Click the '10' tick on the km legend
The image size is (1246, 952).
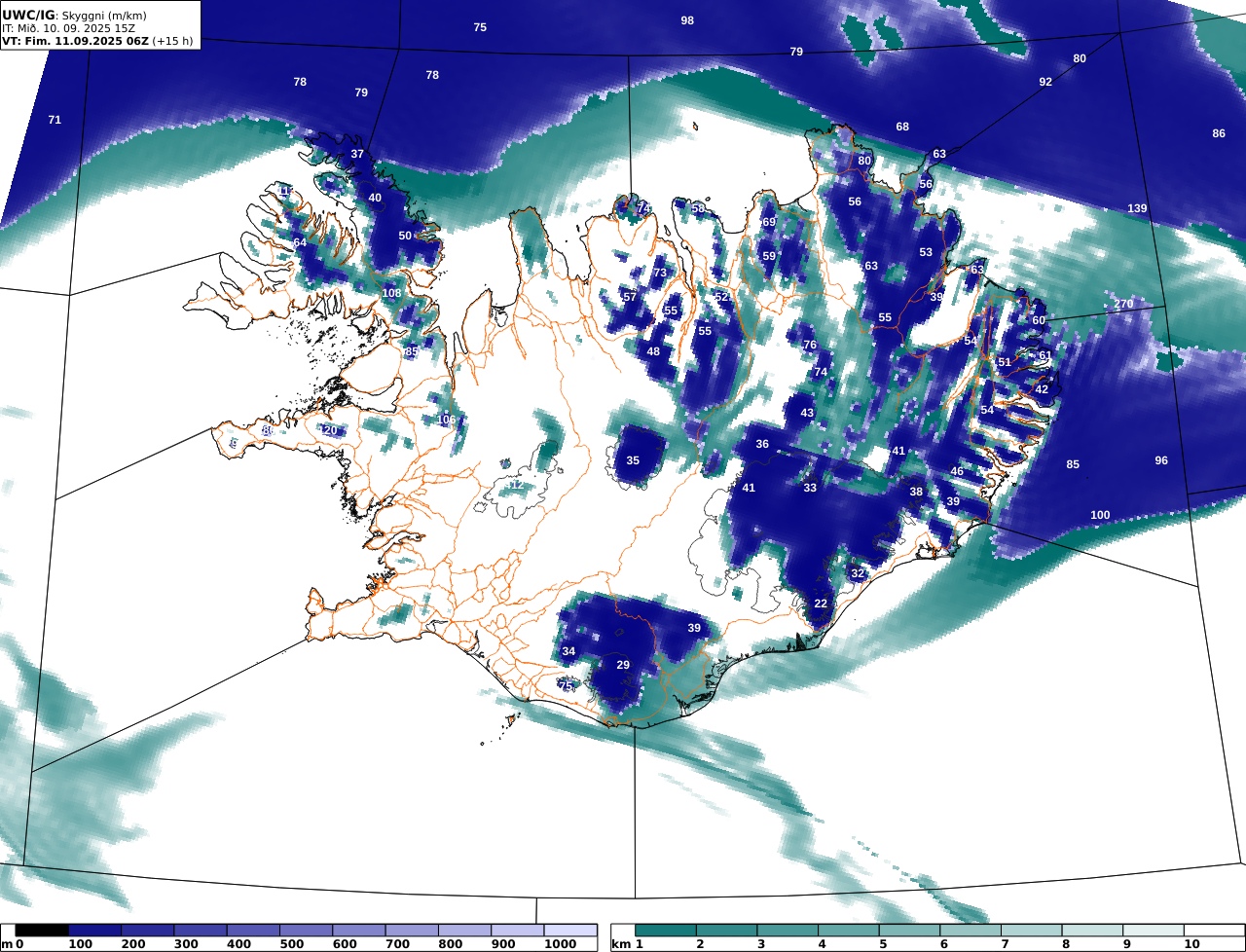click(1191, 944)
